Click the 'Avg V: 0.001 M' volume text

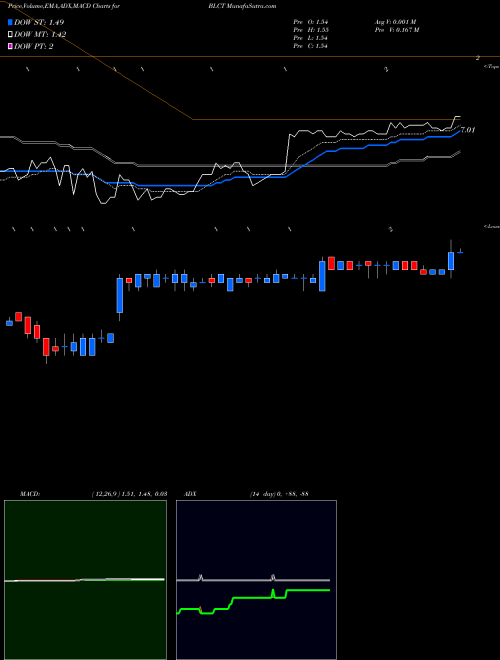[395, 22]
